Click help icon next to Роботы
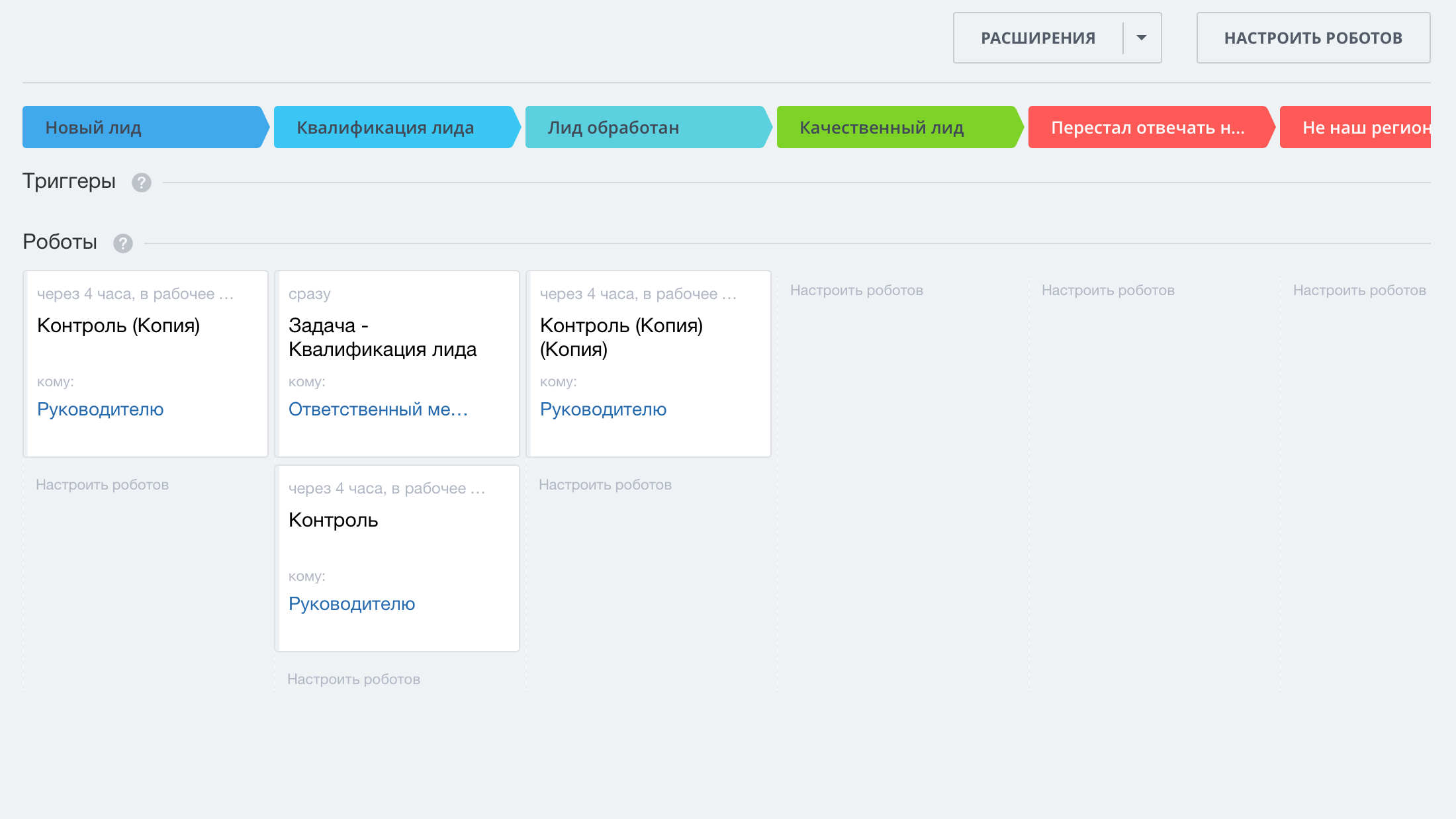The height and width of the screenshot is (819, 1456). click(x=122, y=243)
